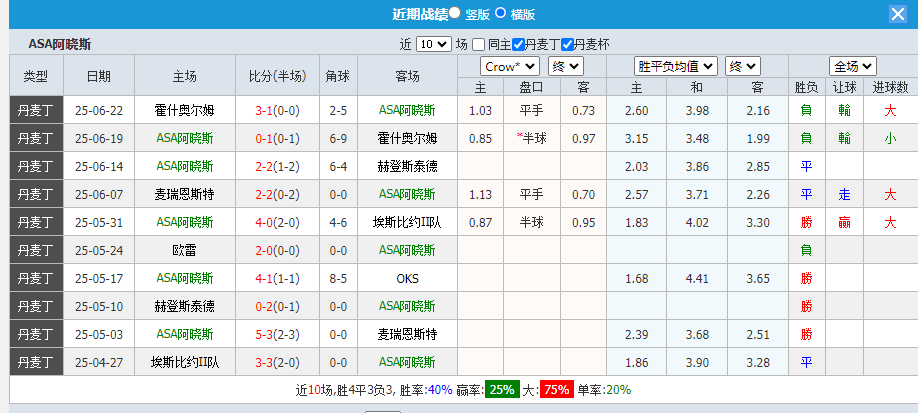Uncheck the 丹麦杯 cup filter
The width and height of the screenshot is (918, 413).
(x=568, y=45)
